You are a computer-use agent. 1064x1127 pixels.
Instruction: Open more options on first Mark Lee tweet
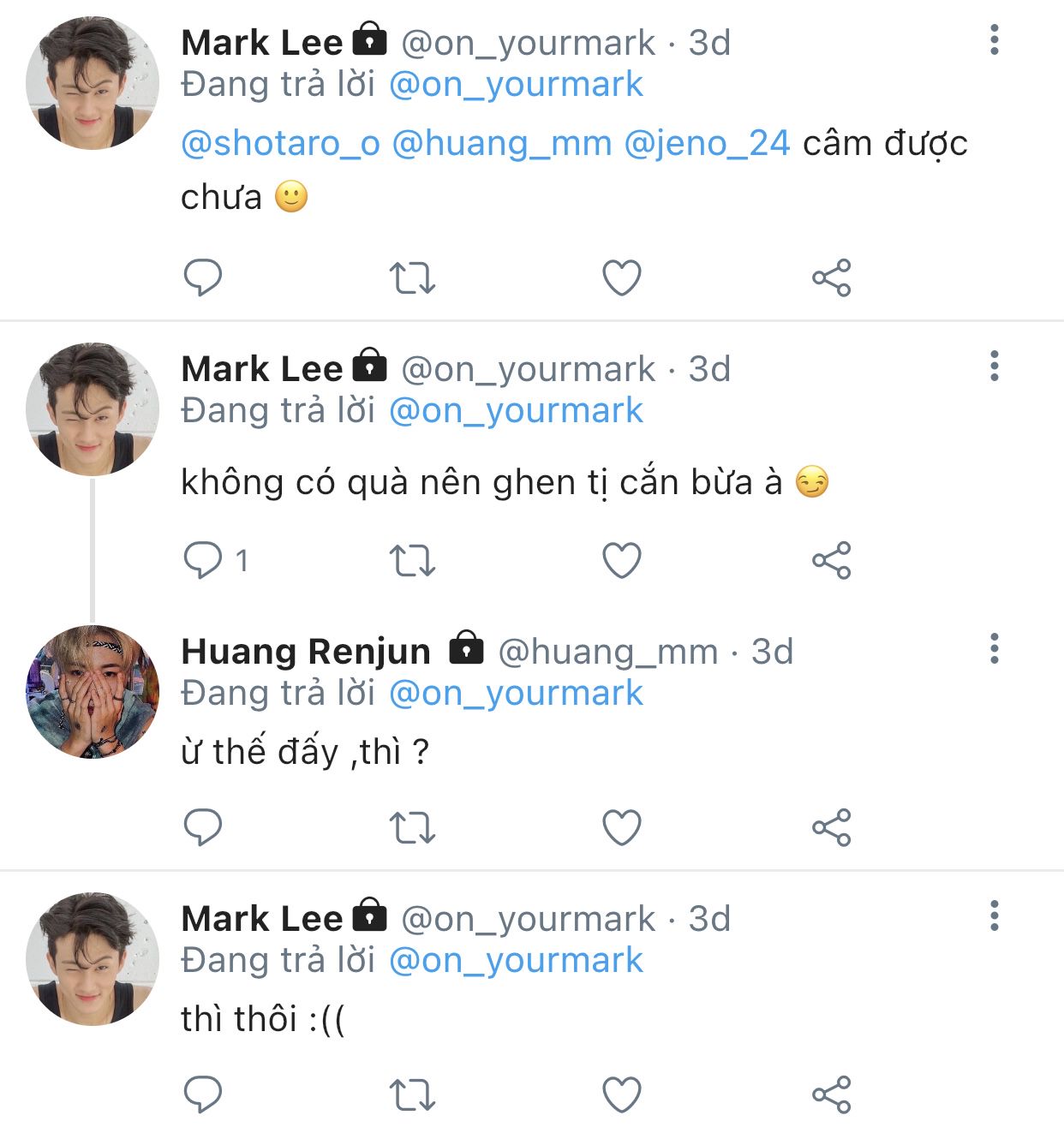tap(994, 40)
